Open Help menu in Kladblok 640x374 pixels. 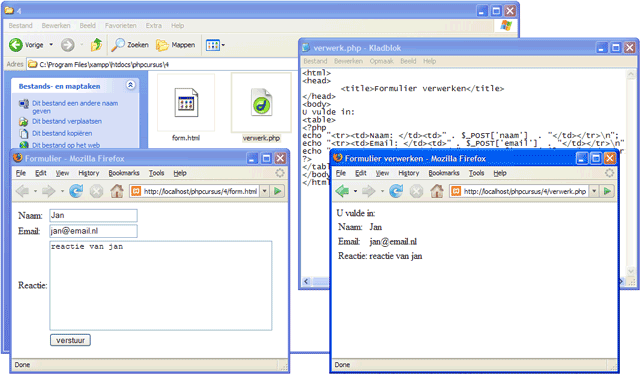(429, 61)
